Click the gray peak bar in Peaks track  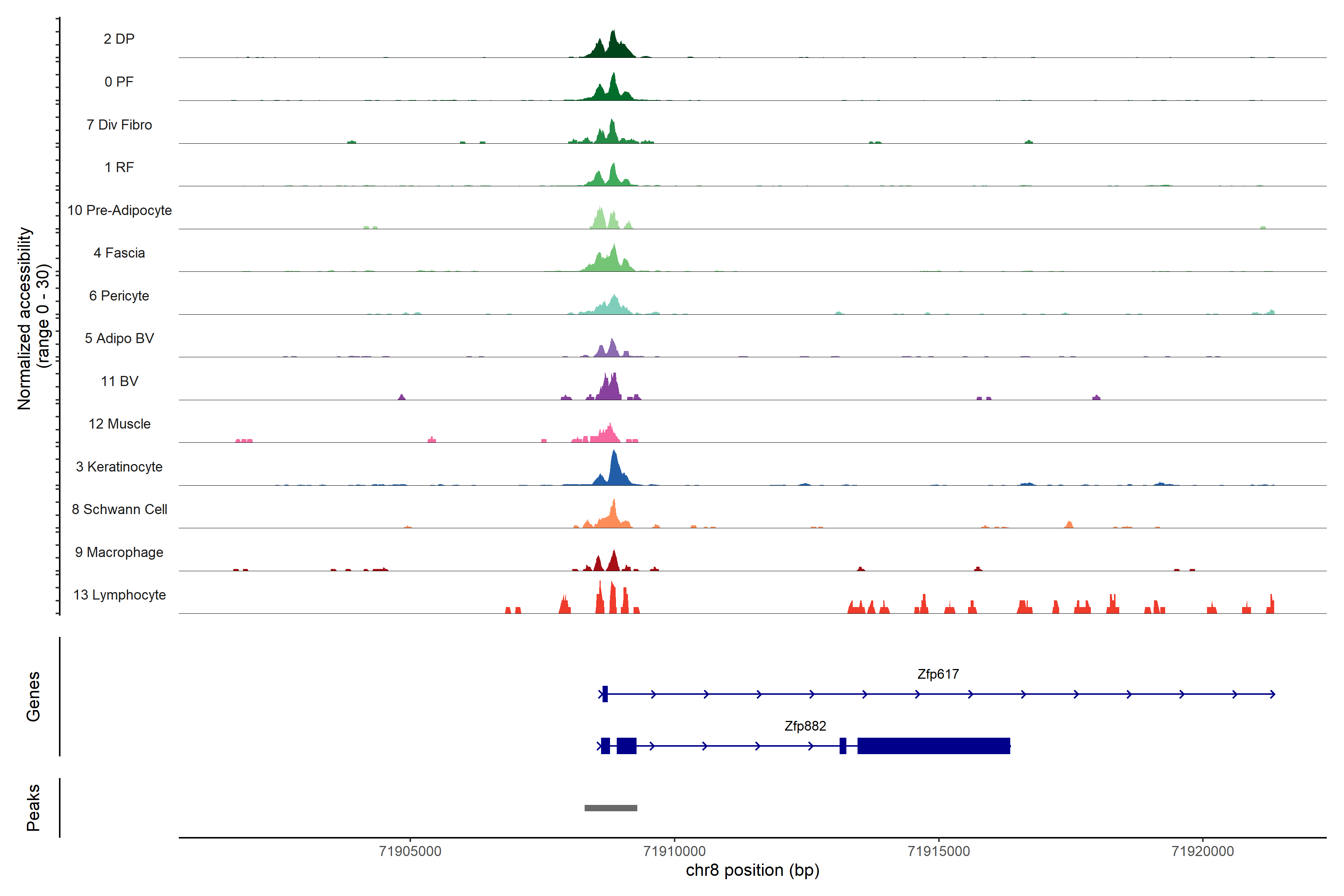[x=610, y=808]
